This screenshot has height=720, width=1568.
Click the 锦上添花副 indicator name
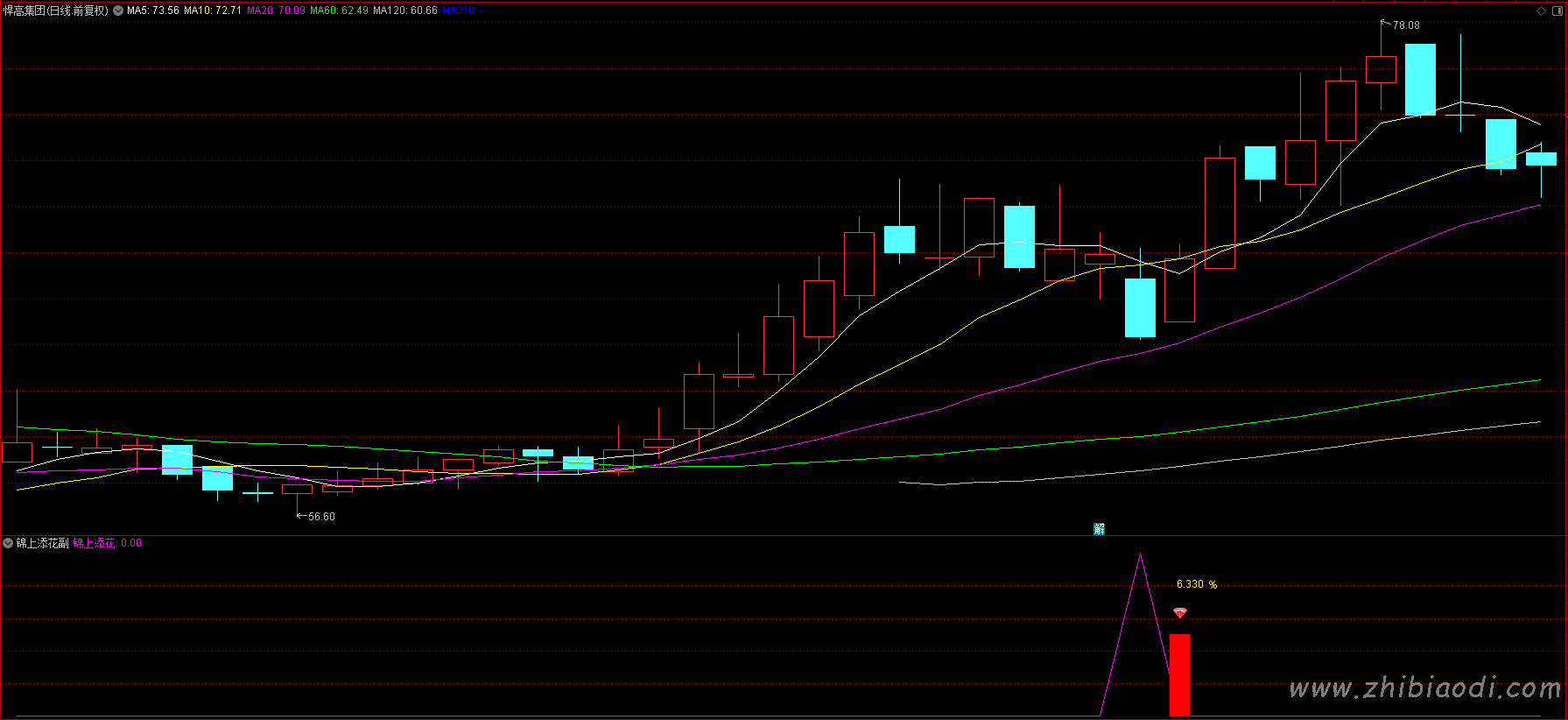[42, 543]
